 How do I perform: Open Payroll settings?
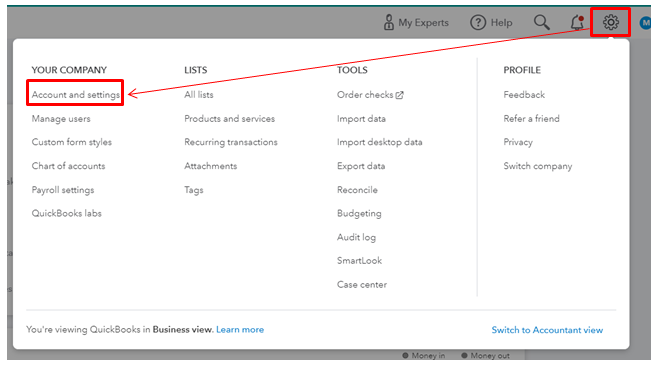(63, 190)
